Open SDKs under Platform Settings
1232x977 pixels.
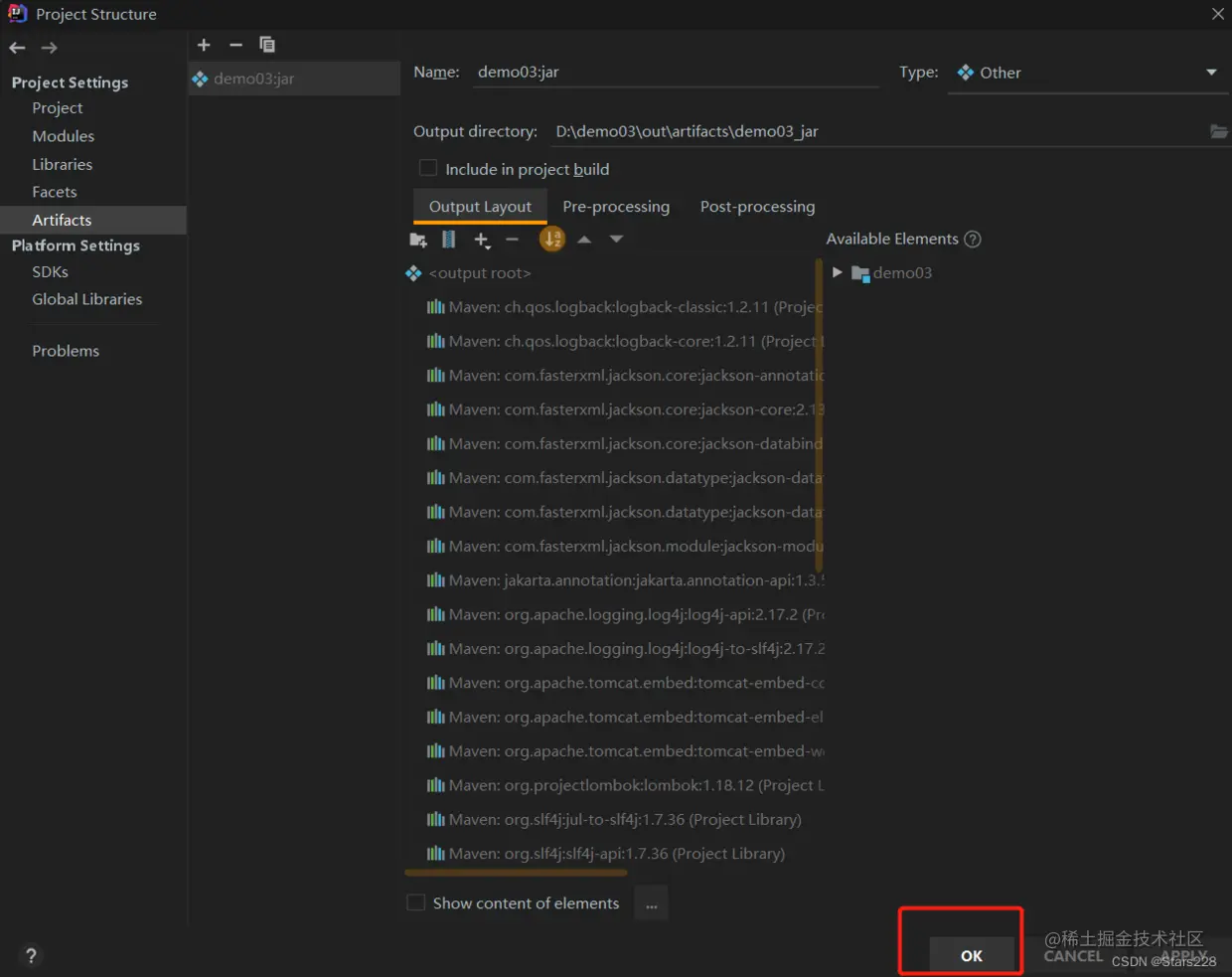tap(50, 271)
